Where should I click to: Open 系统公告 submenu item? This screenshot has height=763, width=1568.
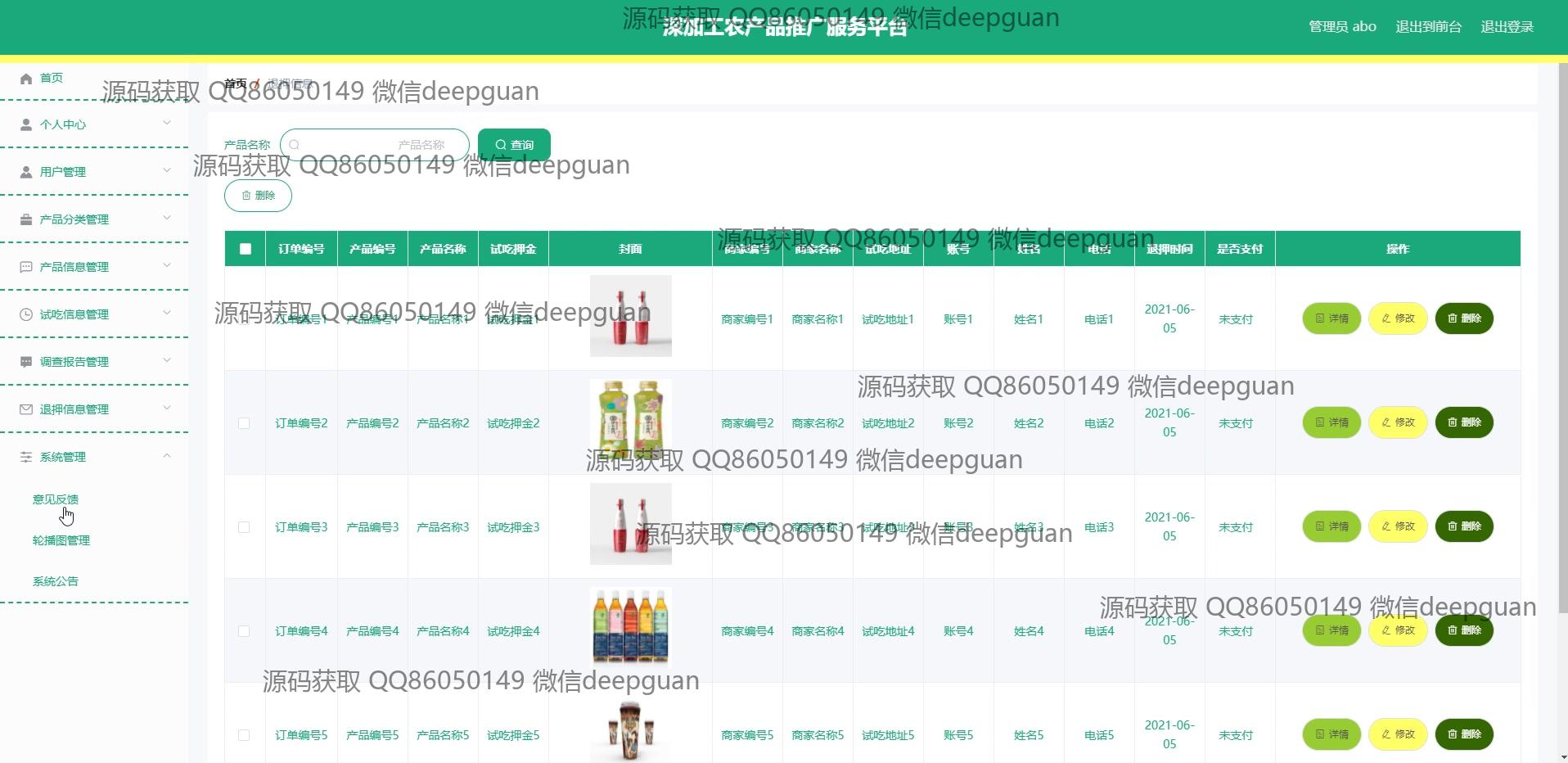click(56, 581)
